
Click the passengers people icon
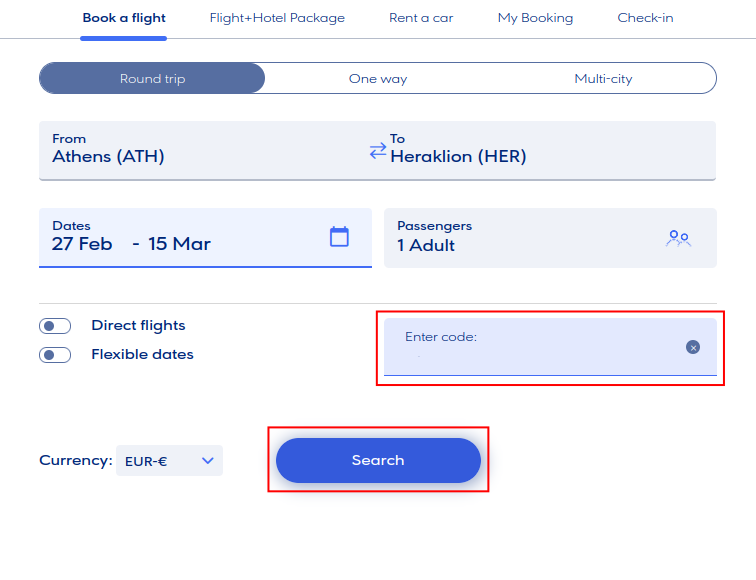click(678, 238)
